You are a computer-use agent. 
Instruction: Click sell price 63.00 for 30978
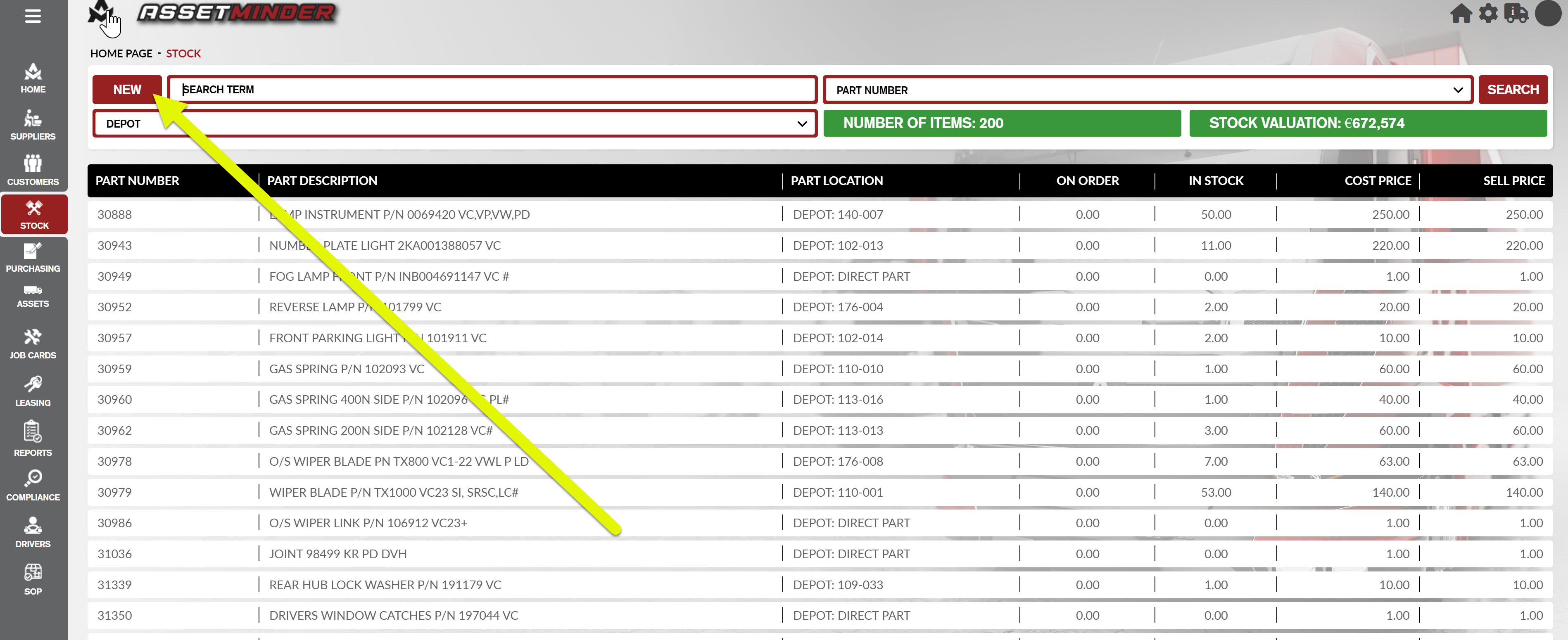pos(1527,461)
